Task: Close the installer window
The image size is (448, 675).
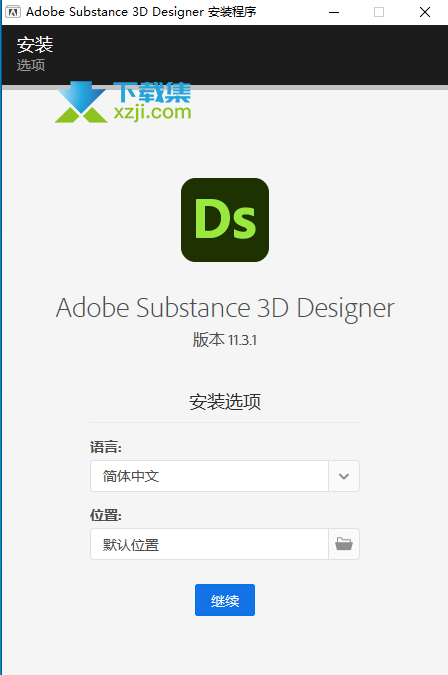Action: point(425,12)
